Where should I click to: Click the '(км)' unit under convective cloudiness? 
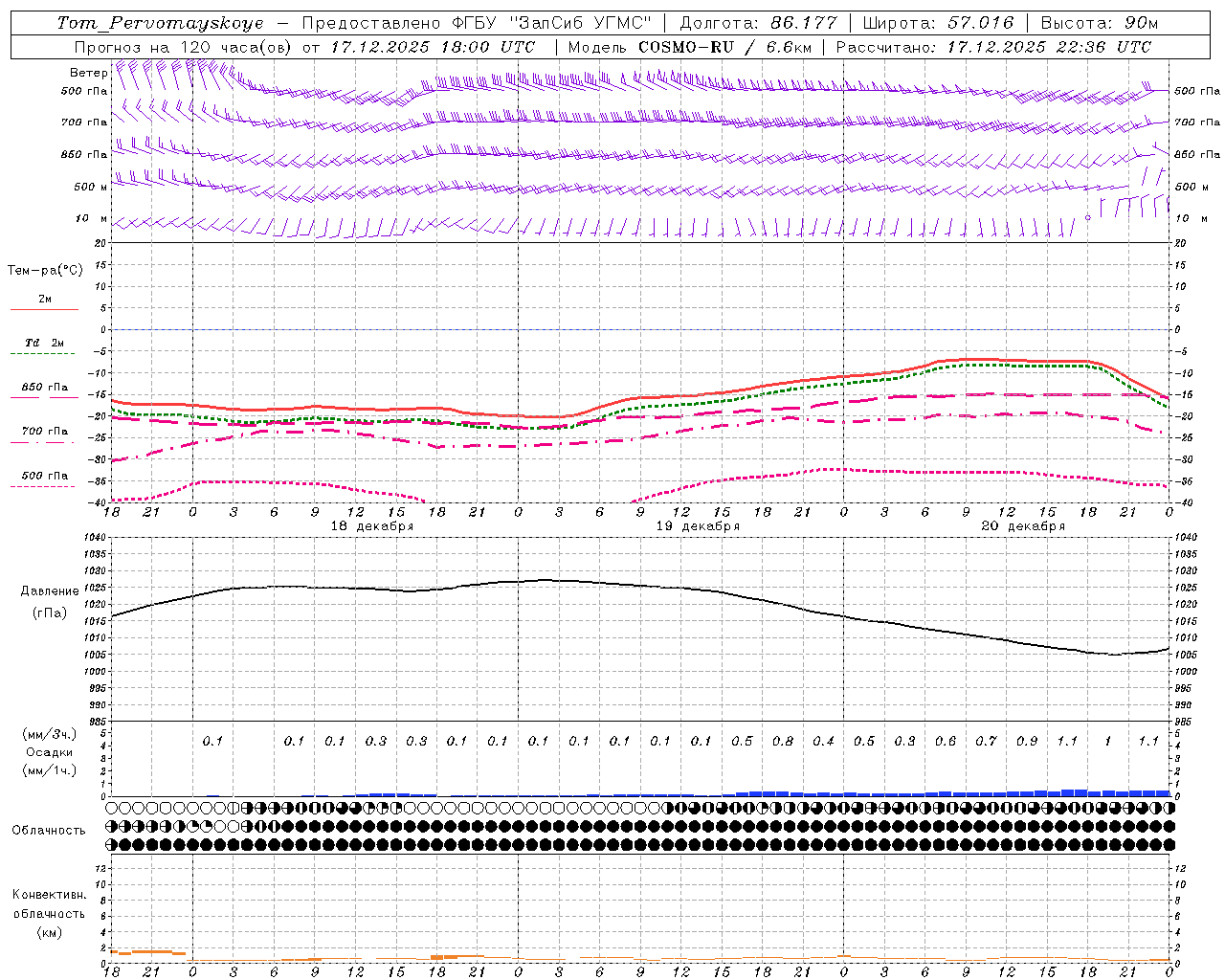[x=50, y=932]
